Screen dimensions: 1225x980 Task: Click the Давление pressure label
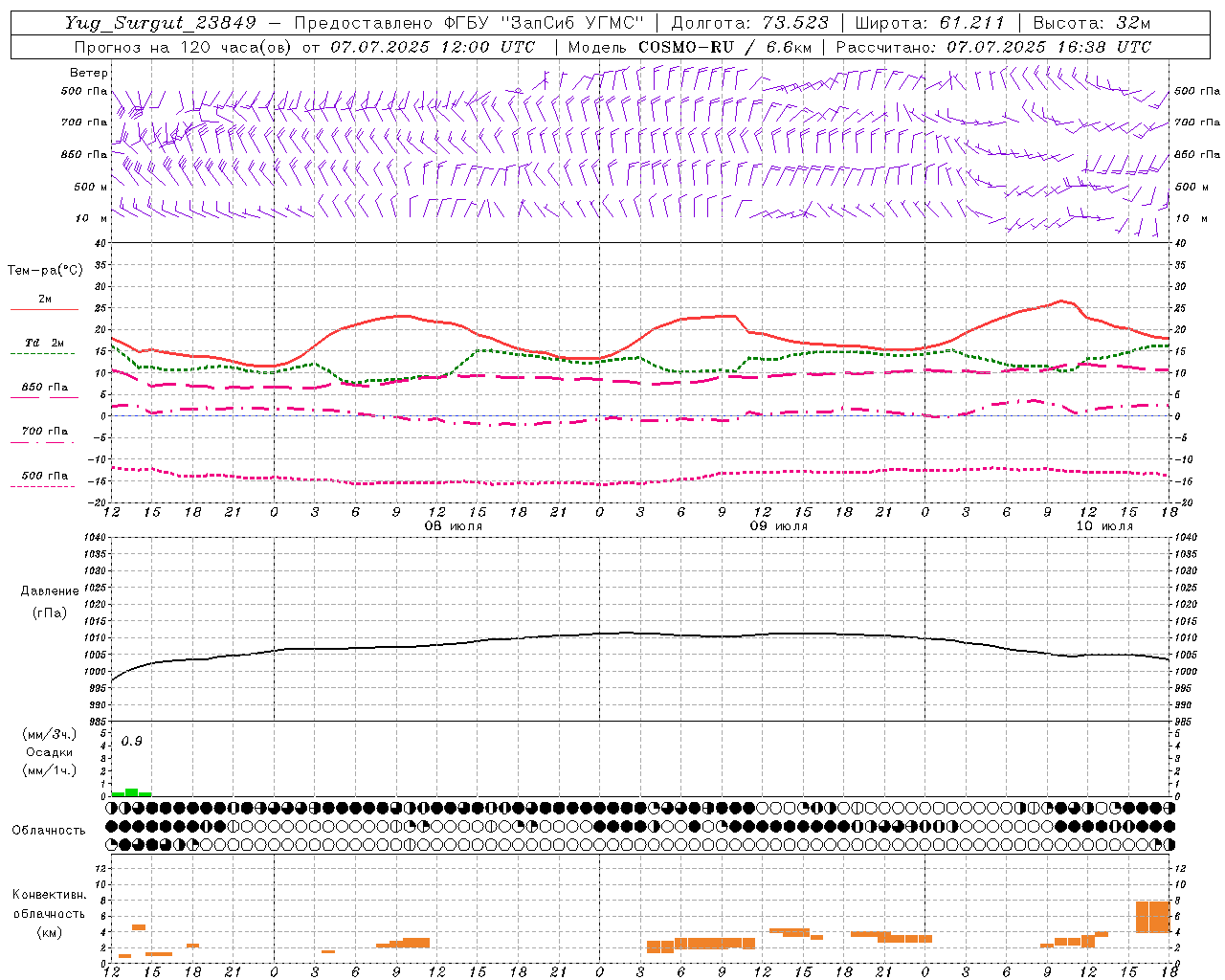click(x=50, y=591)
